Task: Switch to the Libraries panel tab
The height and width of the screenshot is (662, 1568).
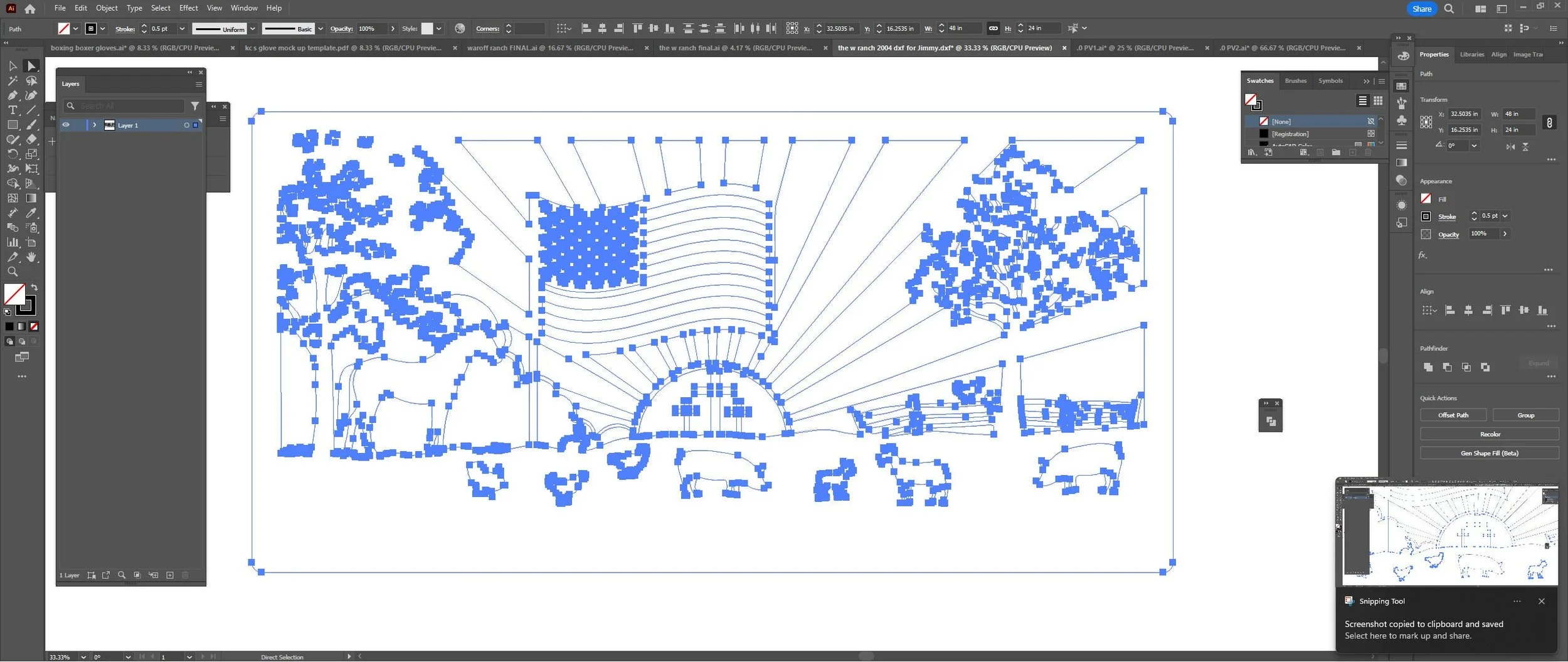Action: coord(1471,55)
